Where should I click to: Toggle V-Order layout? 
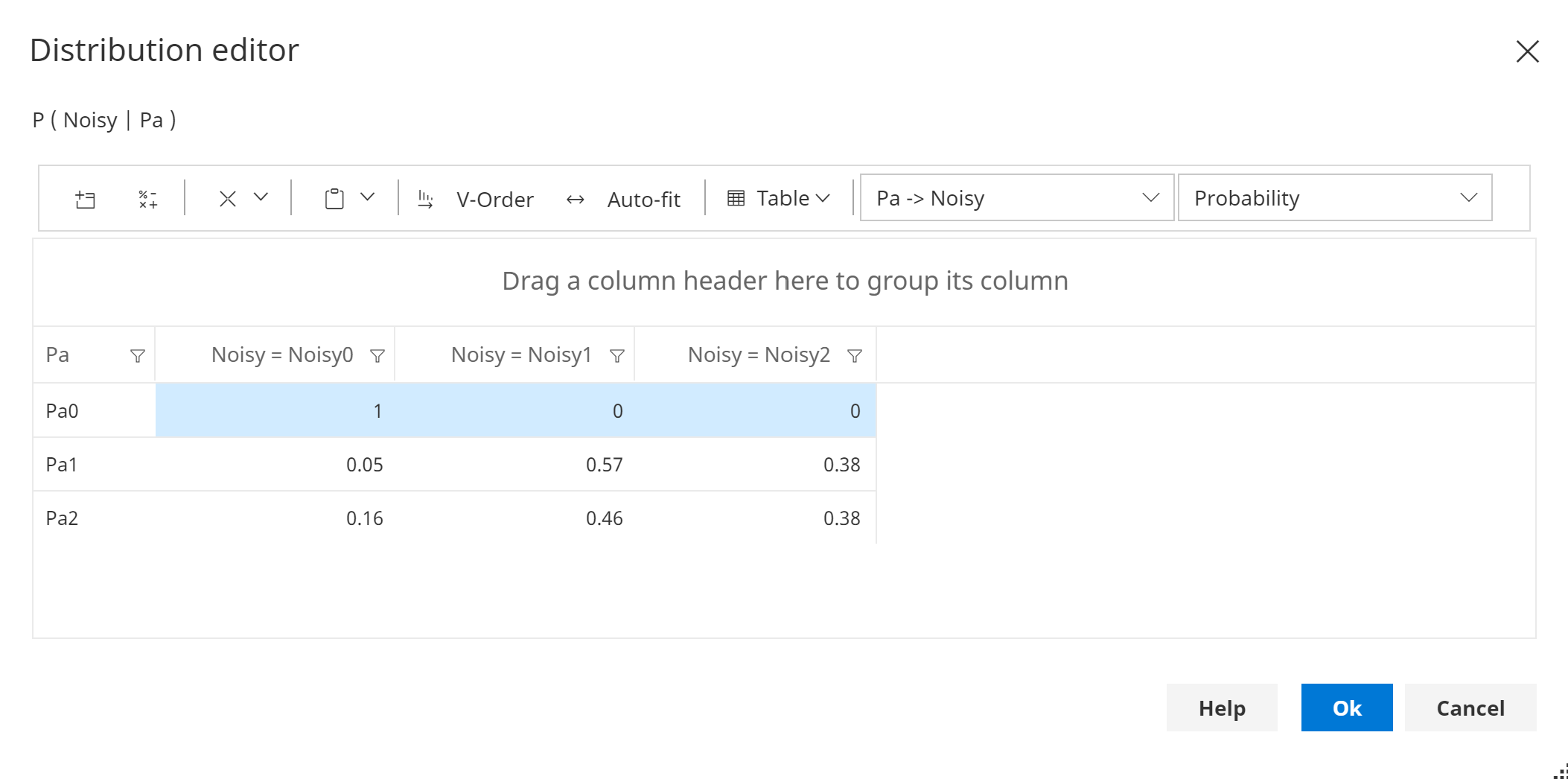(x=477, y=199)
